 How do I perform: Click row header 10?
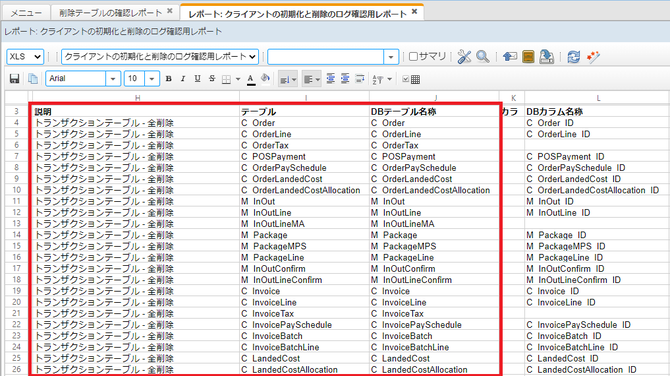pyautogui.click(x=16, y=190)
